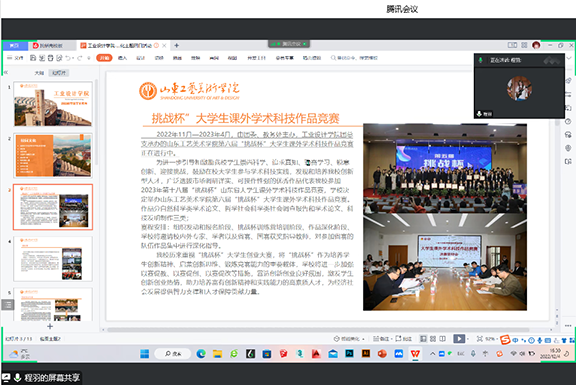Switch to the 大纲 outline tab
576x385 pixels.
tap(39, 73)
